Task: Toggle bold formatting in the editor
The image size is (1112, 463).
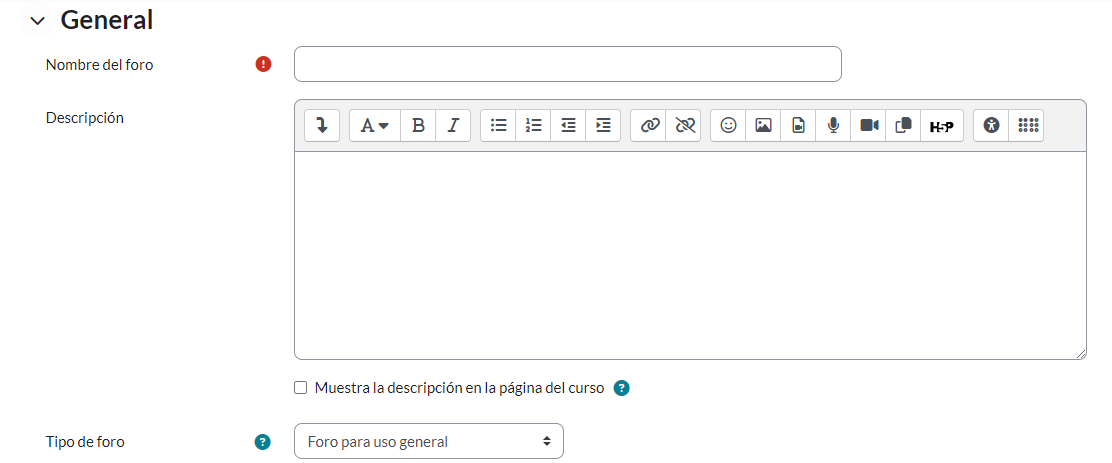Action: pos(418,125)
